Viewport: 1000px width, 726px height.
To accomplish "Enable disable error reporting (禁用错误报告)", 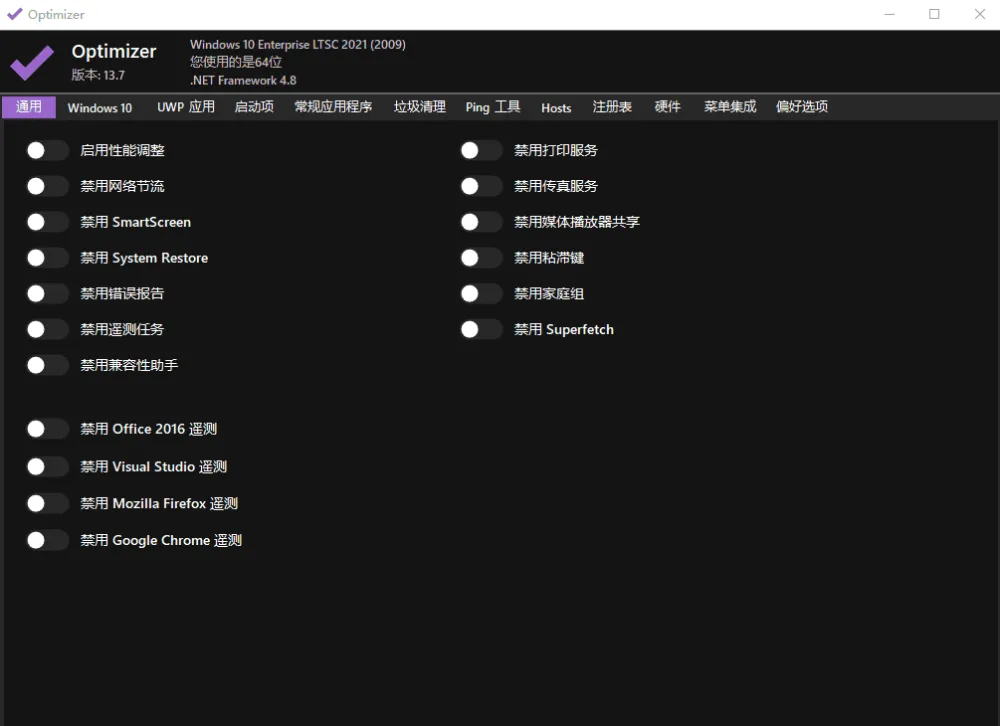I will (46, 293).
